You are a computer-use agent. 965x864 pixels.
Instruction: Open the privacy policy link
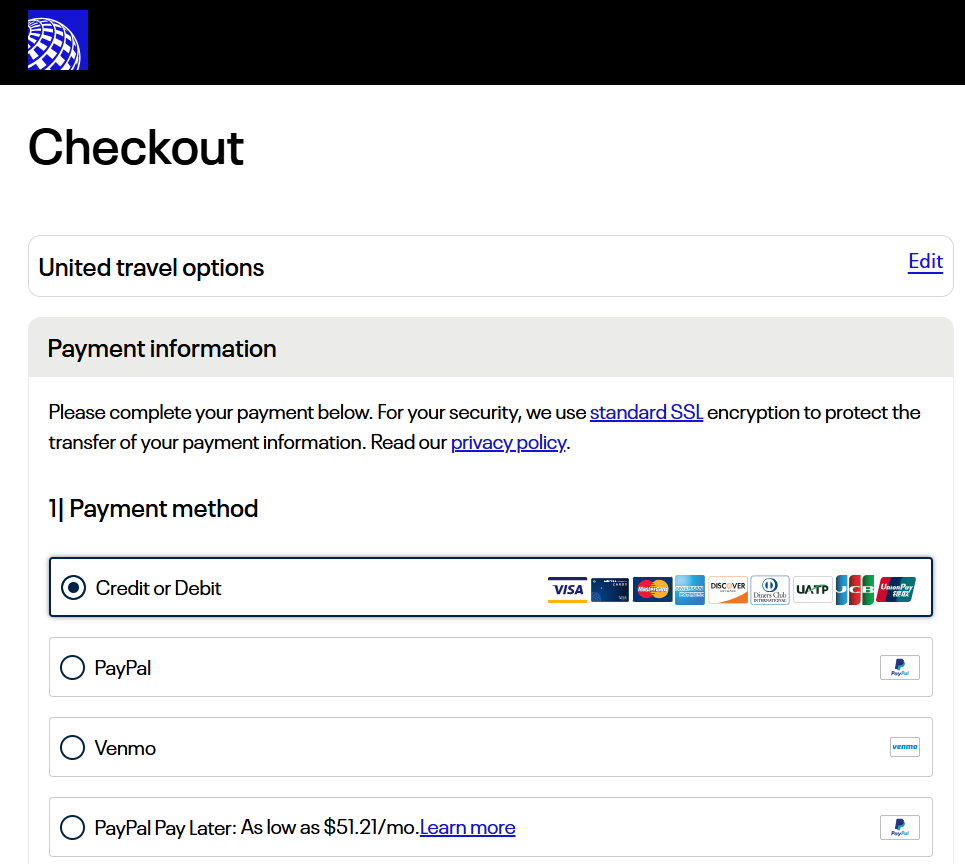(x=508, y=442)
